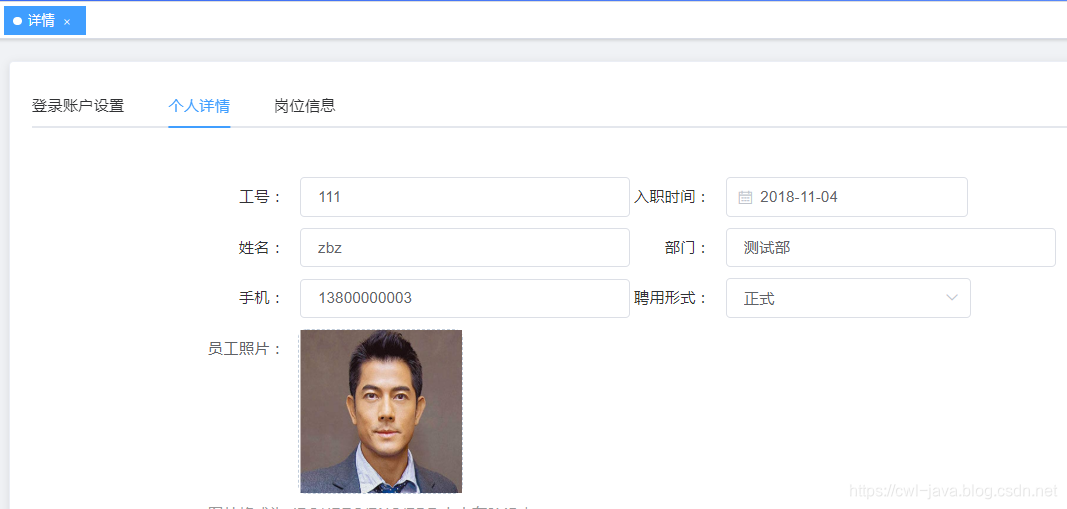Click the 部门： label text
This screenshot has height=509, width=1067.
686,248
